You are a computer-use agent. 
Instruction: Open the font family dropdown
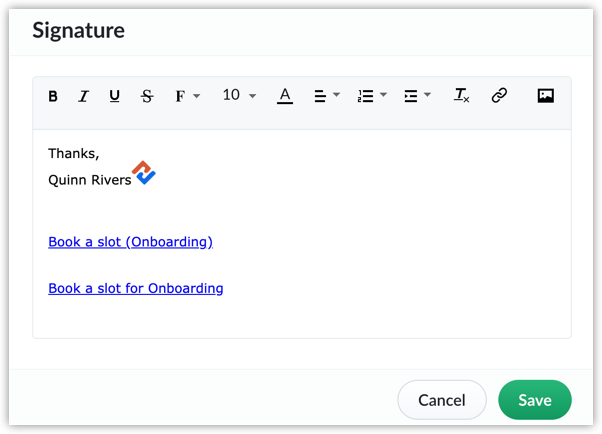187,96
